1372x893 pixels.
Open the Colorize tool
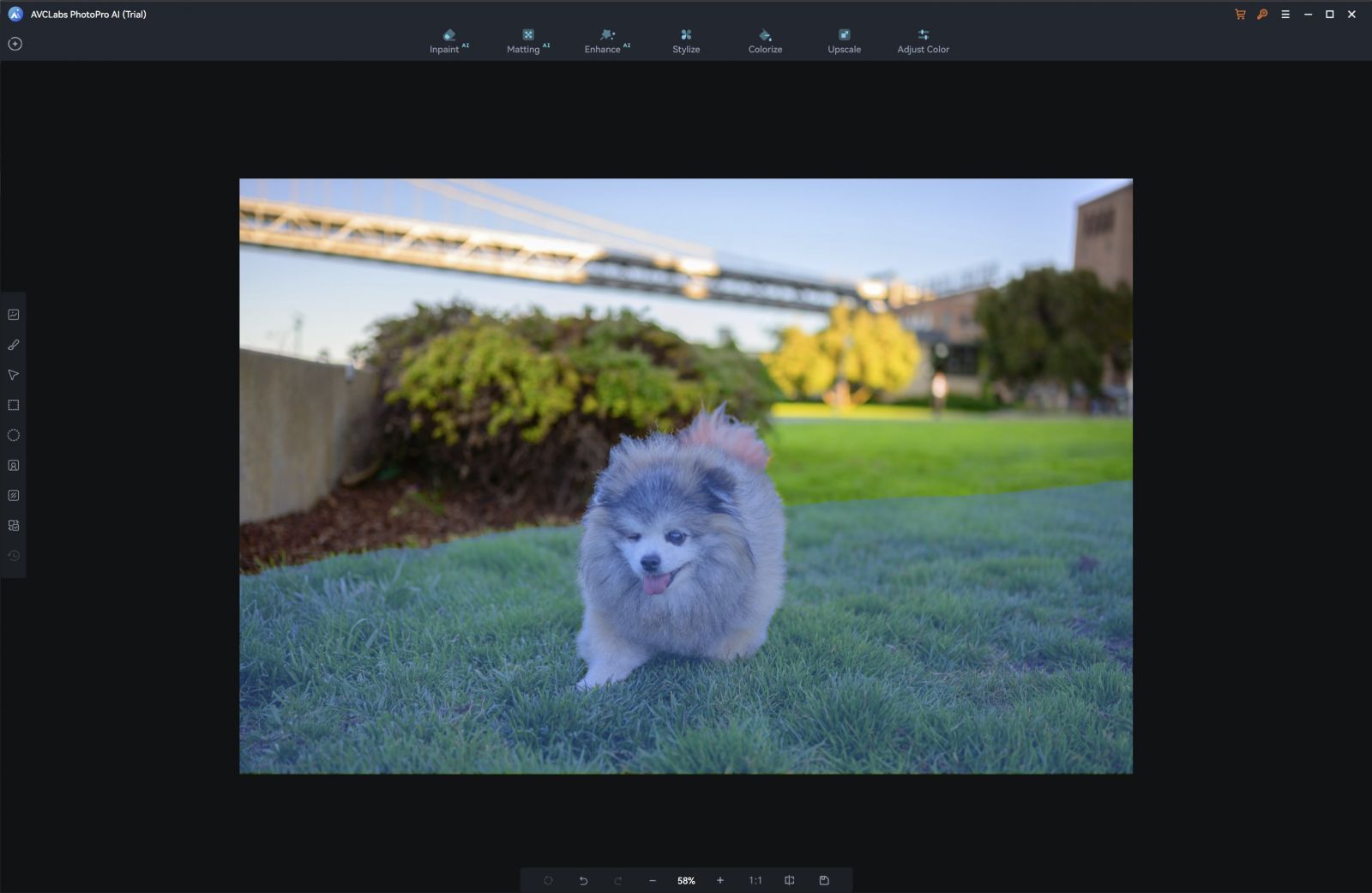(764, 39)
